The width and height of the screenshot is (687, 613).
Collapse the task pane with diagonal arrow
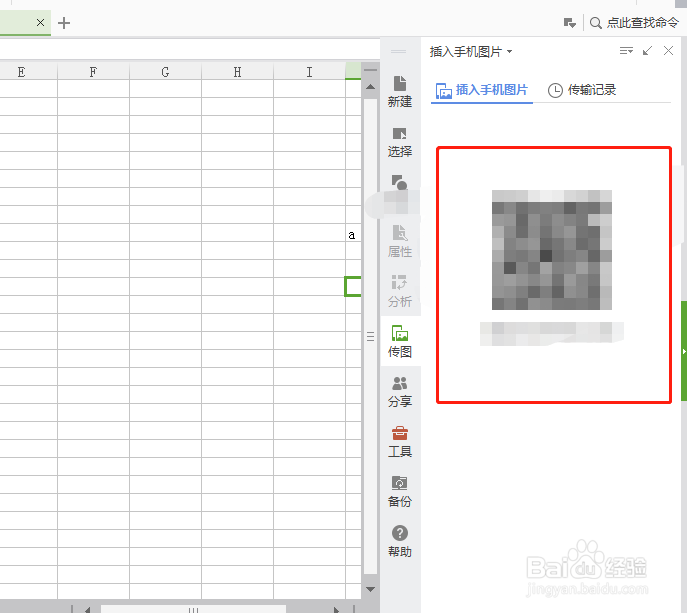[x=647, y=51]
